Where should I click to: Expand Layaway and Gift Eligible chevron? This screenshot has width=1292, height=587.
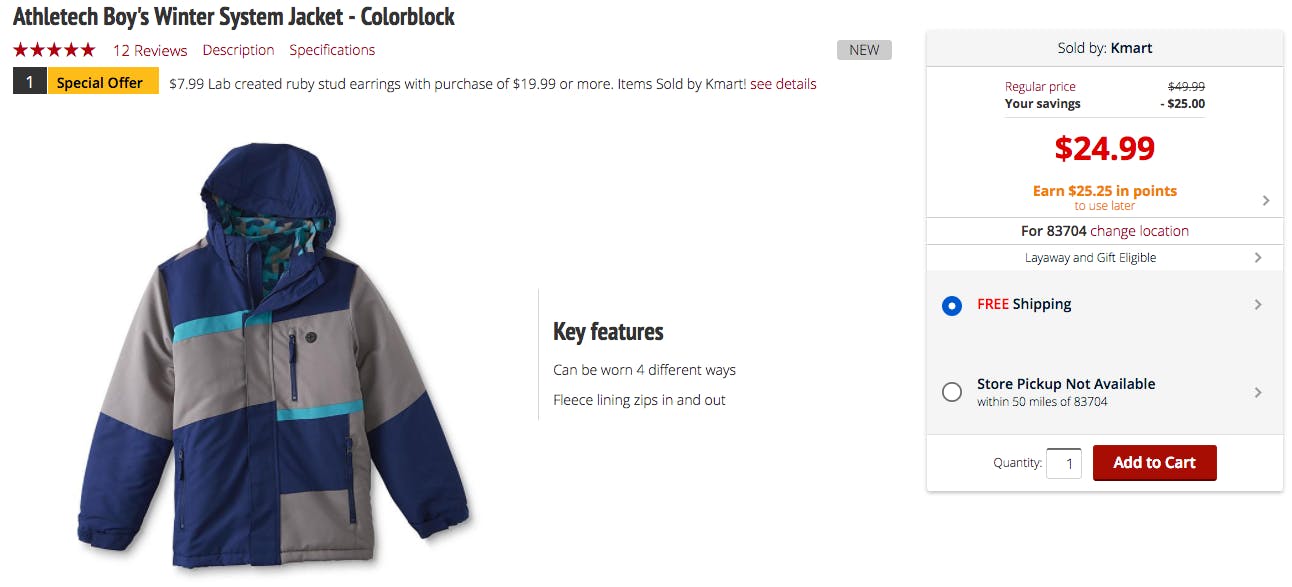[1258, 257]
